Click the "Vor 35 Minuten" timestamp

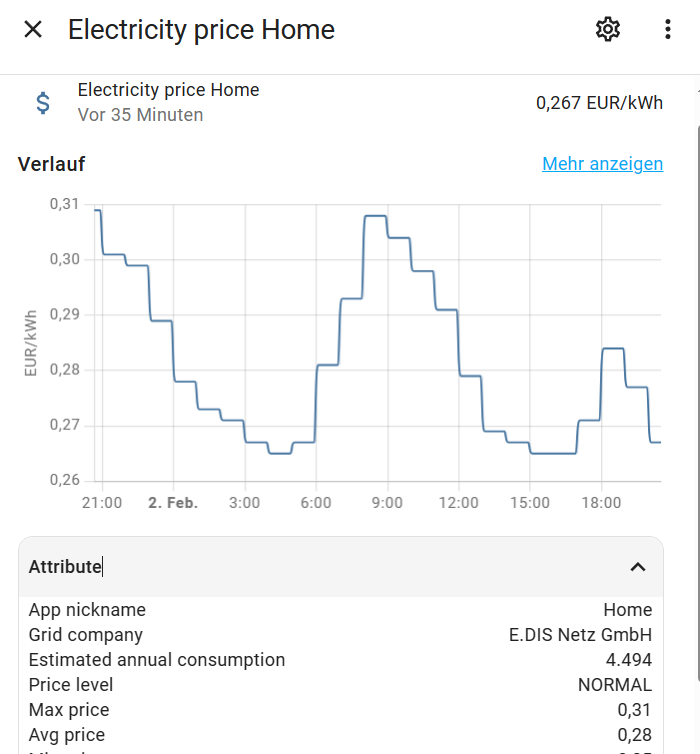pos(140,115)
